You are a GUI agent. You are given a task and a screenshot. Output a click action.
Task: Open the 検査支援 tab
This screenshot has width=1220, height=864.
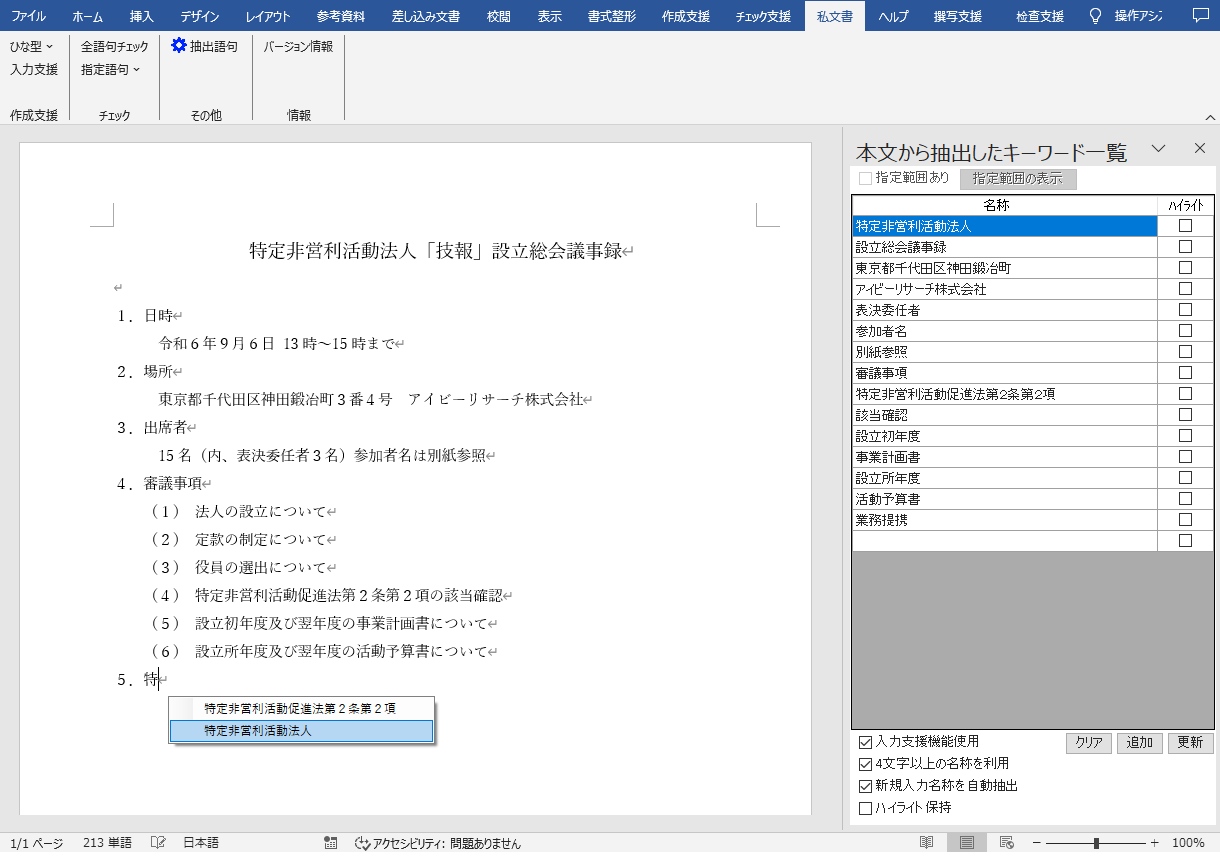pos(1040,16)
